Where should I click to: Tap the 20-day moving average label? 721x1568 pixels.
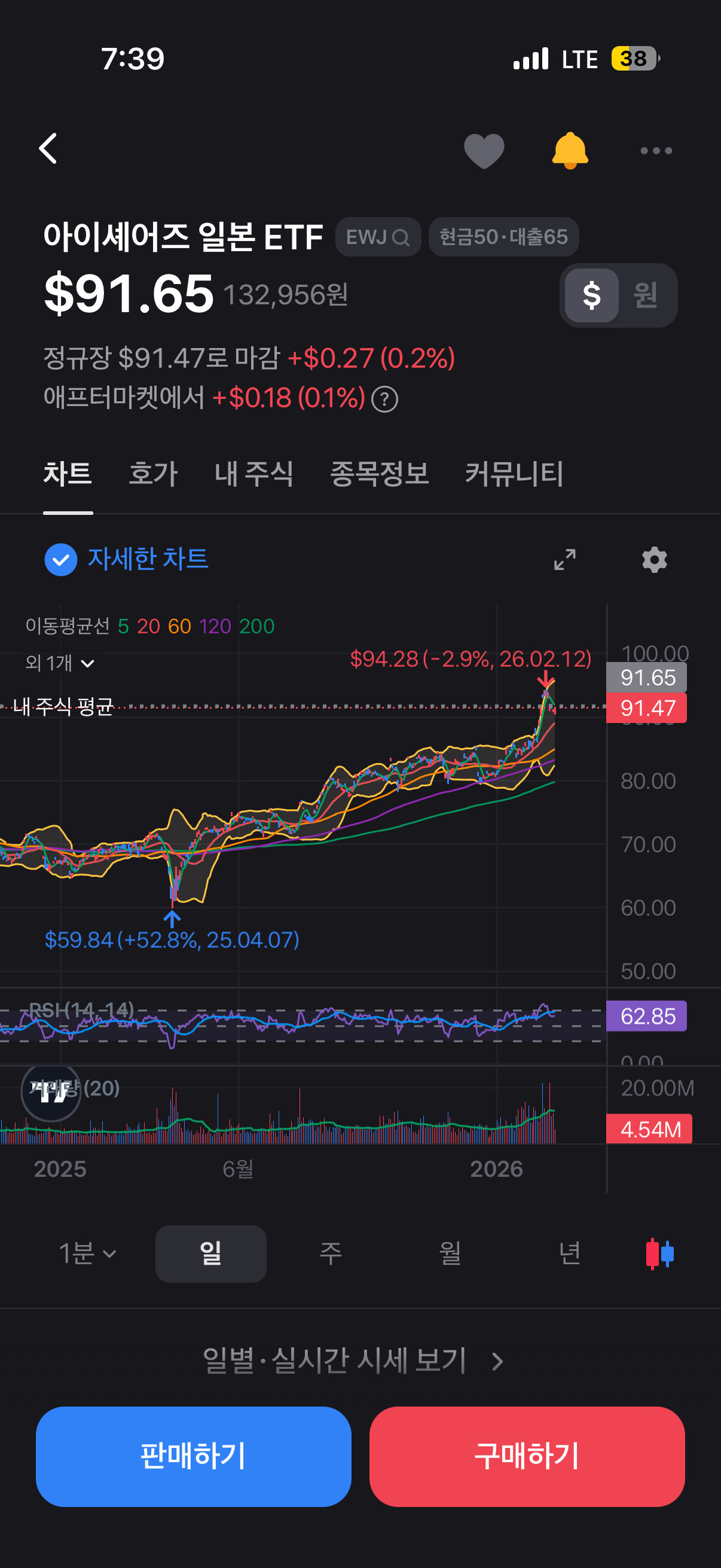click(148, 626)
